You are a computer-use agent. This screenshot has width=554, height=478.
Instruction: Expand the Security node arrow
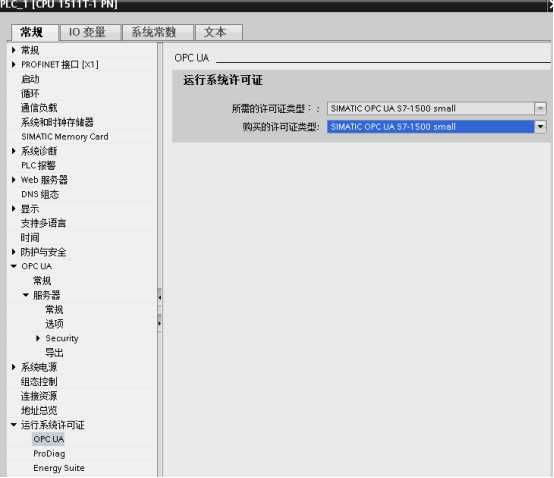pyautogui.click(x=37, y=338)
